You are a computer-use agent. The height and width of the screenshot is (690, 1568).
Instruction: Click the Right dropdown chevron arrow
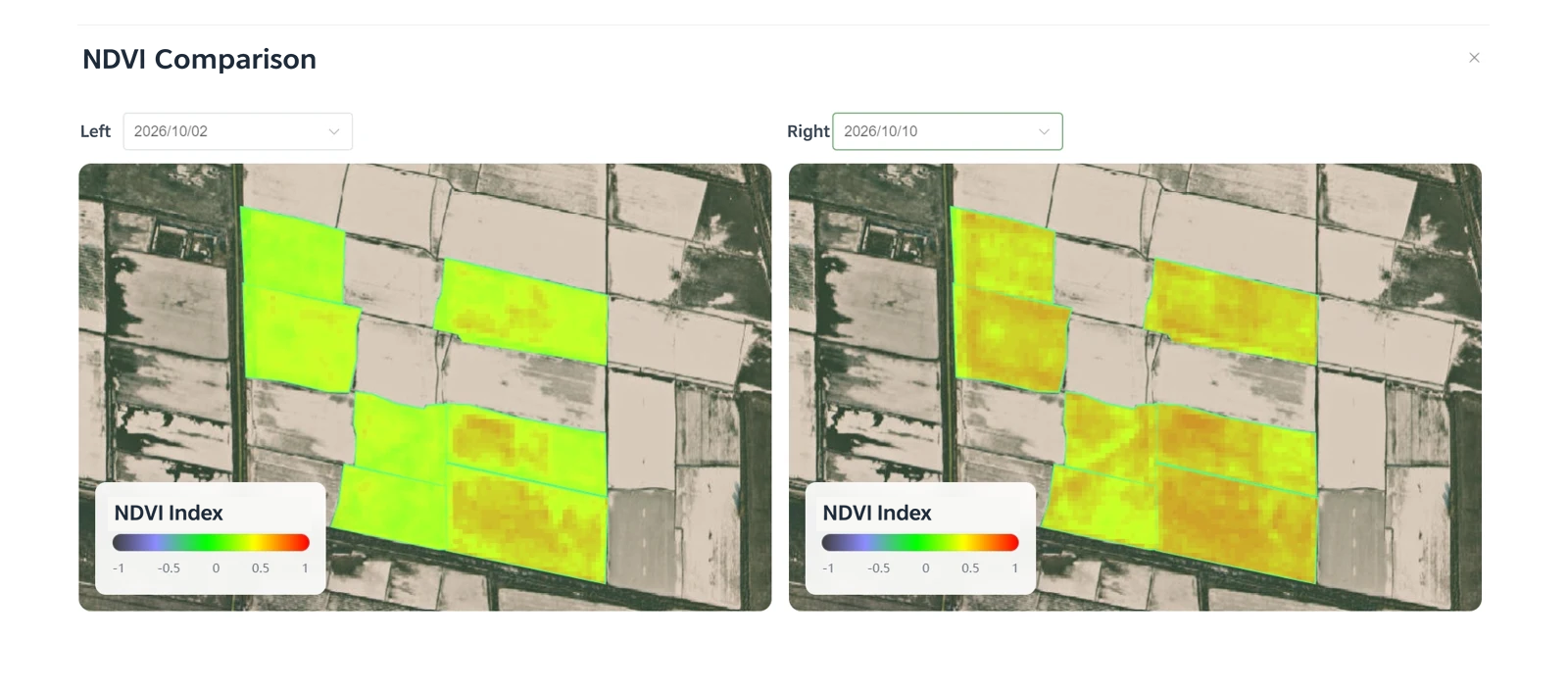point(1044,131)
